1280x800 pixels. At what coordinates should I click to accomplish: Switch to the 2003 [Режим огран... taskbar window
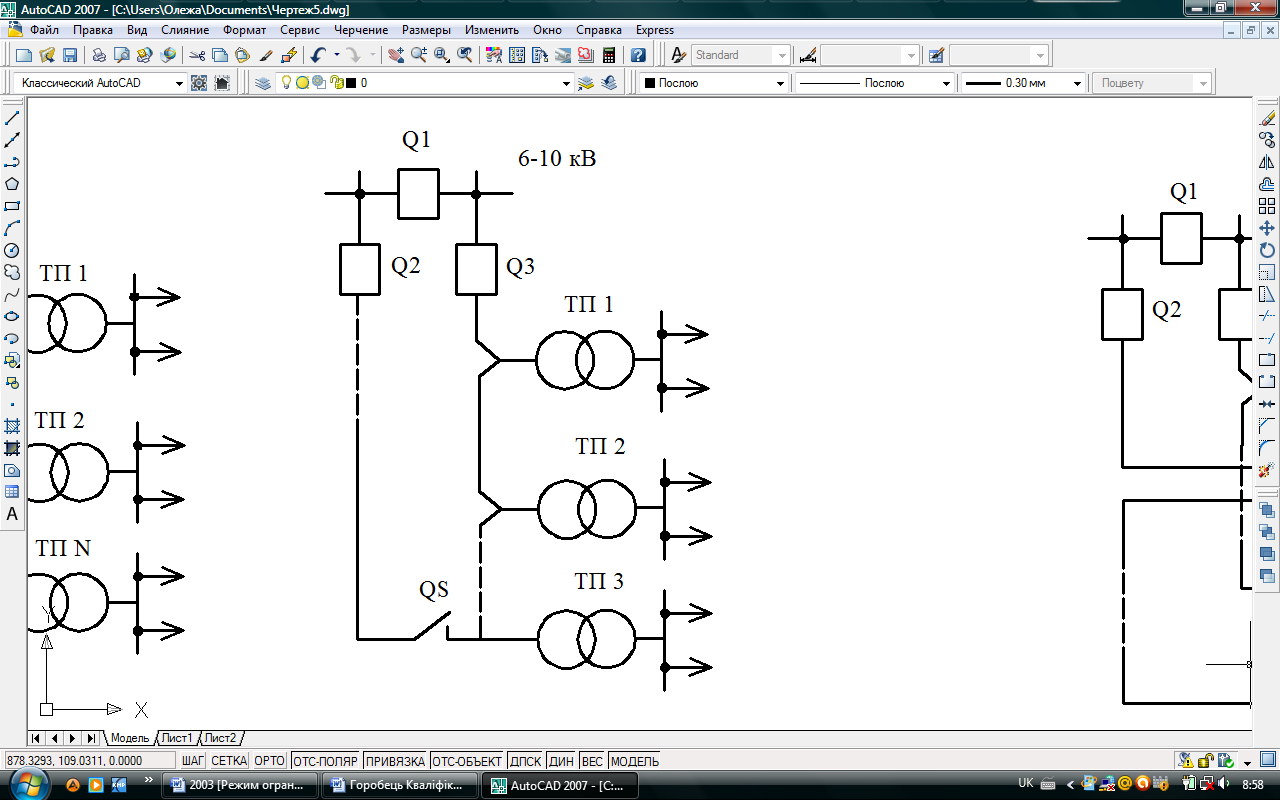[240, 785]
